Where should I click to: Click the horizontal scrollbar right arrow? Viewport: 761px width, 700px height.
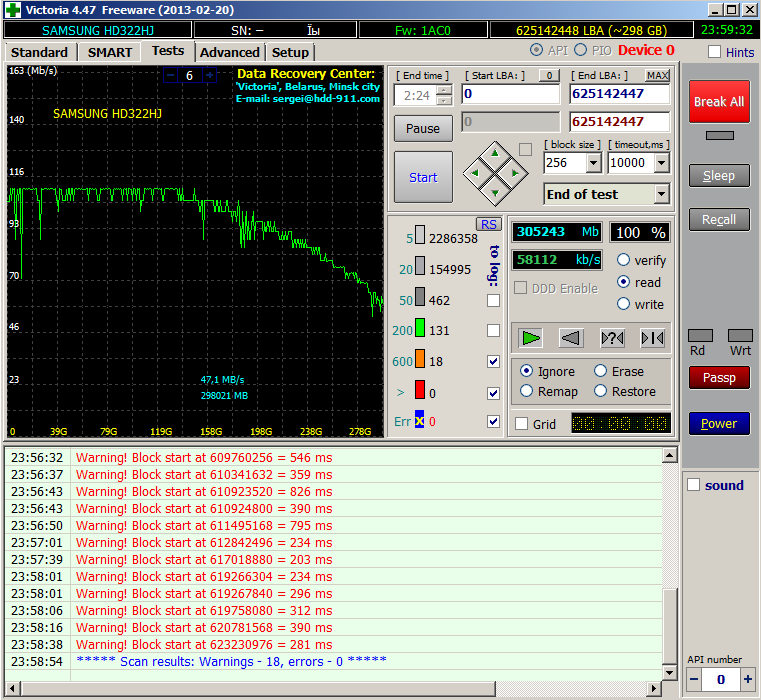(655, 688)
